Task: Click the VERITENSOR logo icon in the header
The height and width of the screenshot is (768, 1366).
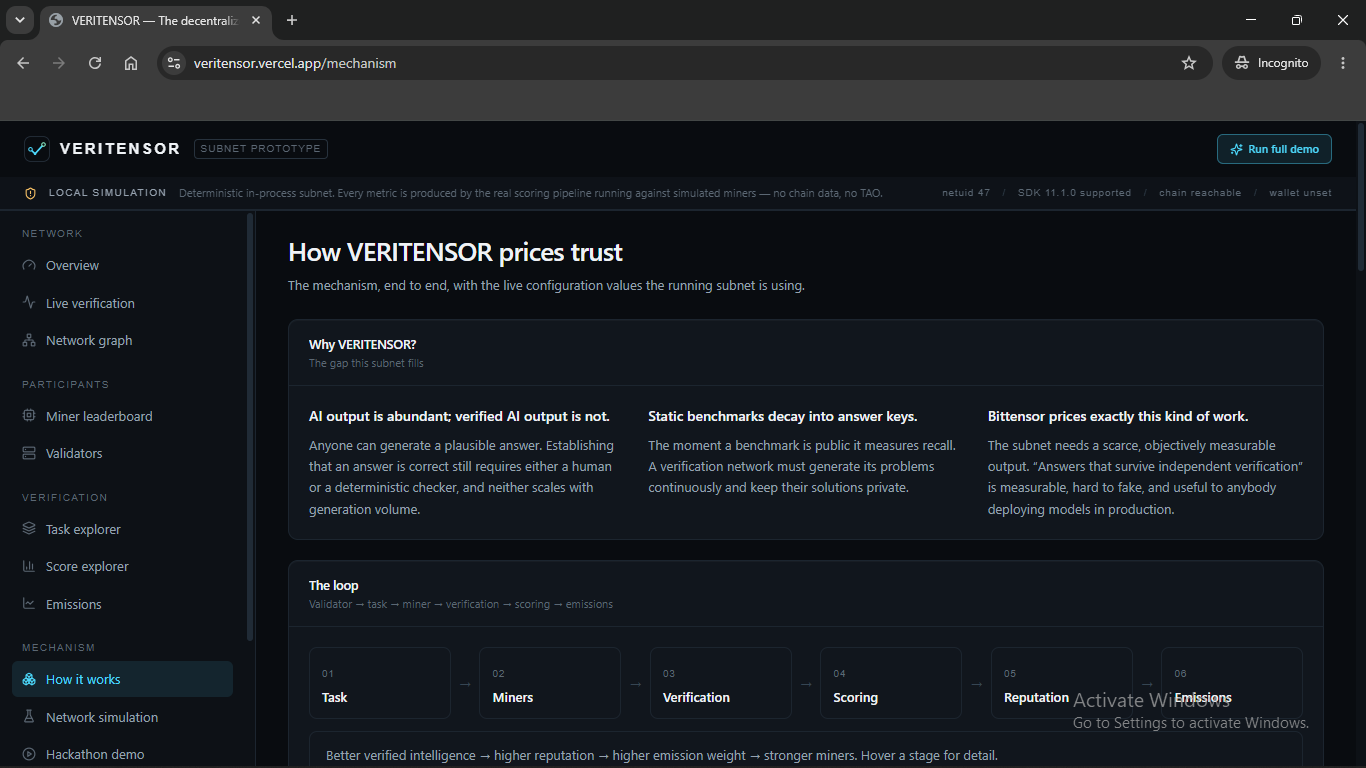Action: 37,149
